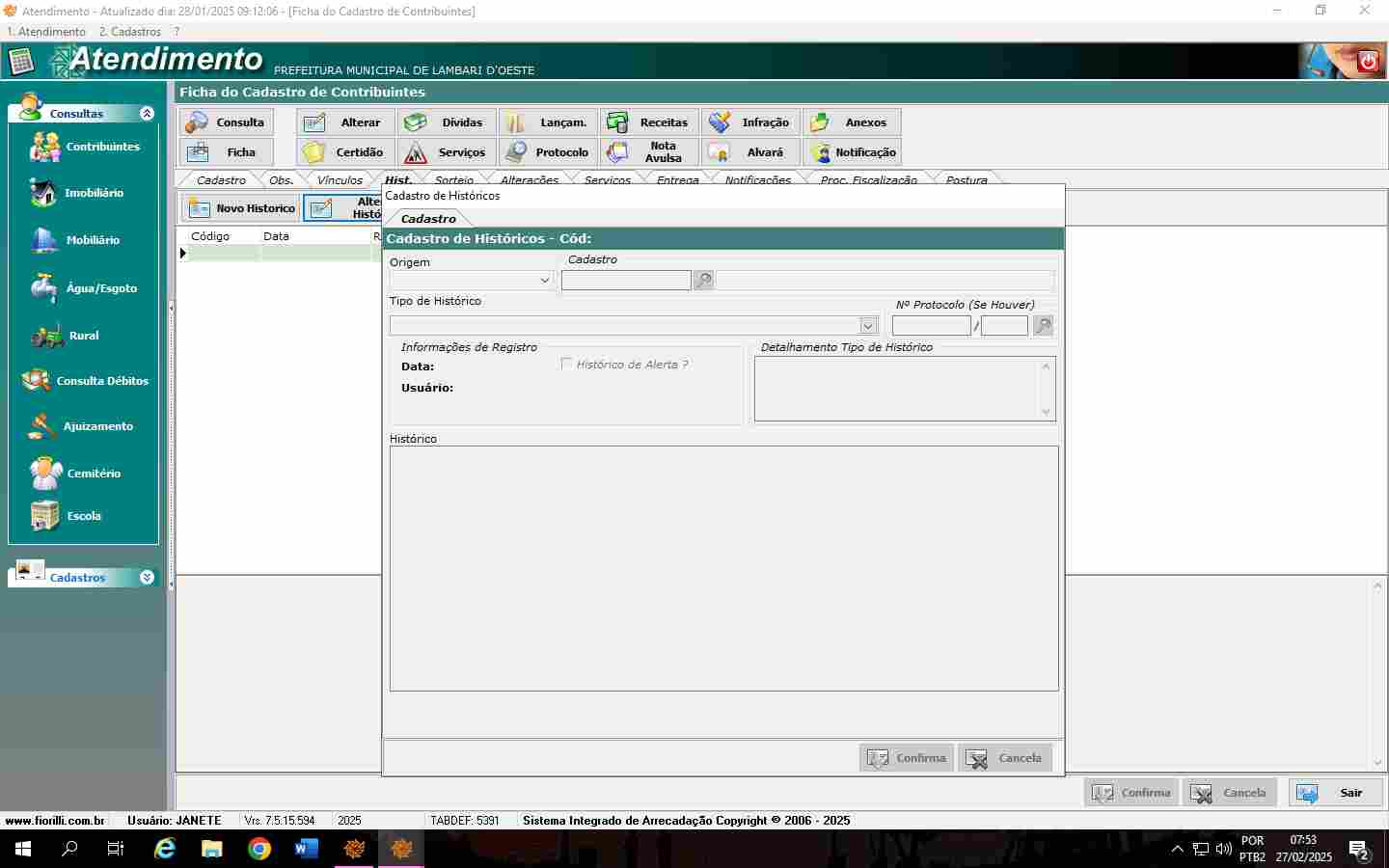
Task: Open the Origem dropdown
Action: coord(544,280)
